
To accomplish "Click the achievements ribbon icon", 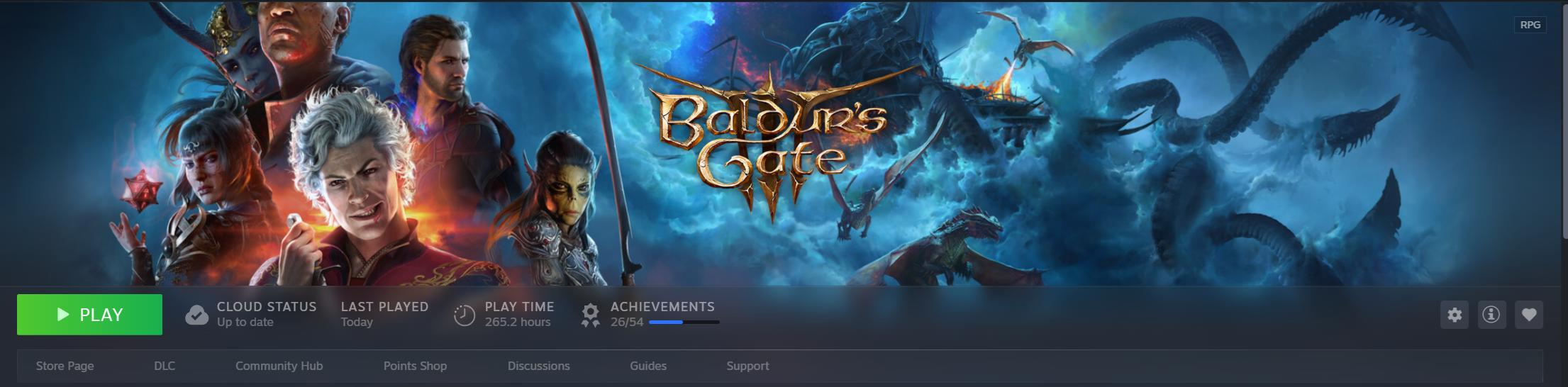I will coord(590,315).
